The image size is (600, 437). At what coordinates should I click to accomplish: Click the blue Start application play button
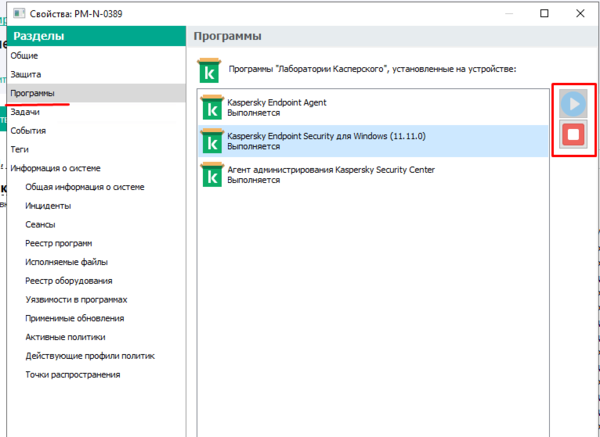coord(573,103)
